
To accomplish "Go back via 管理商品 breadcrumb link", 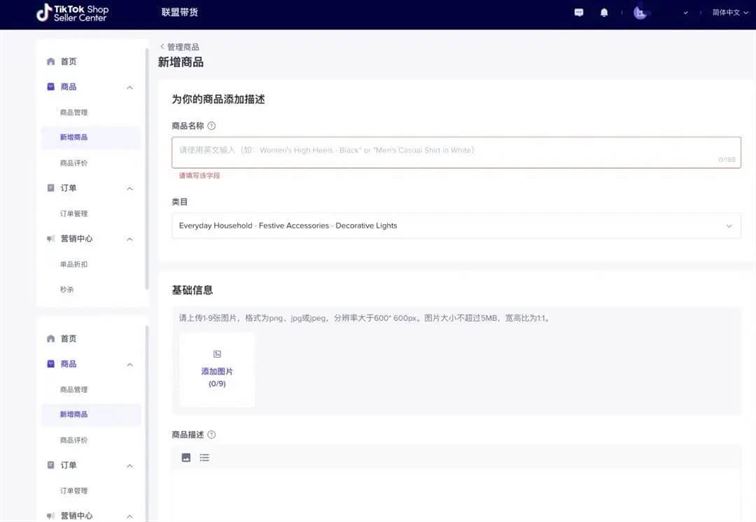I will [179, 47].
